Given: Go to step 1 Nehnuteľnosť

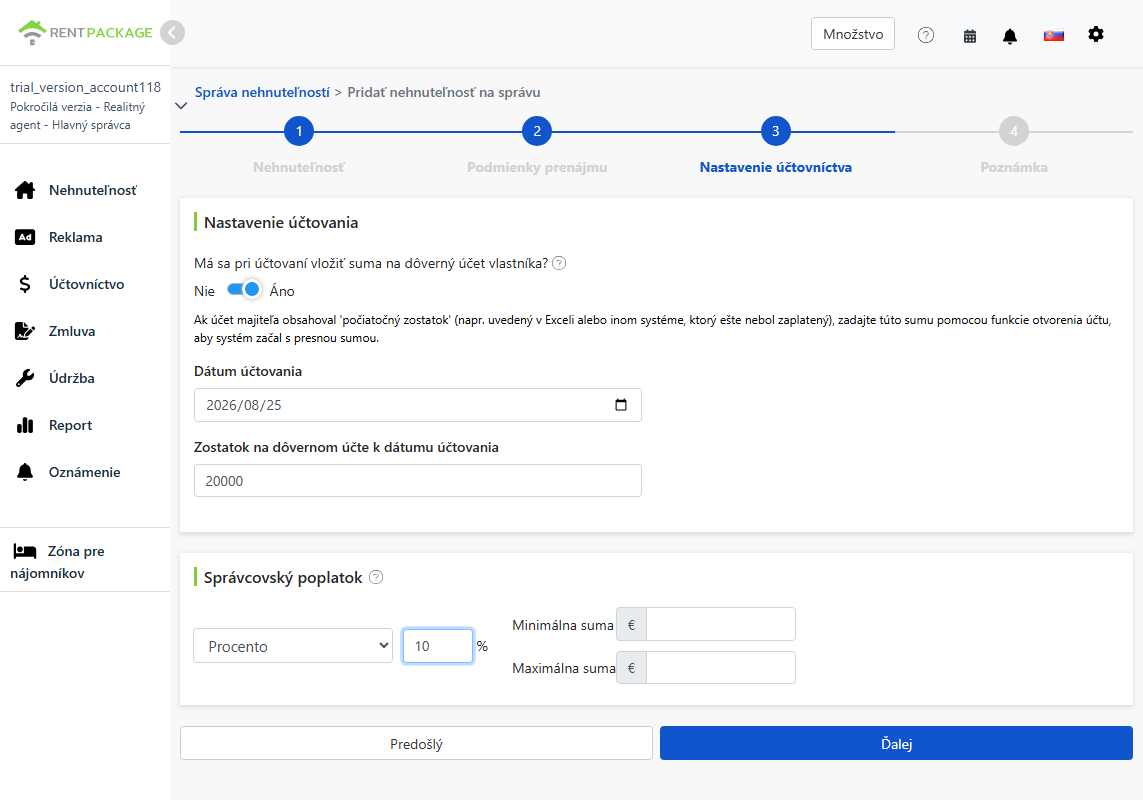Looking at the screenshot, I should click(299, 131).
